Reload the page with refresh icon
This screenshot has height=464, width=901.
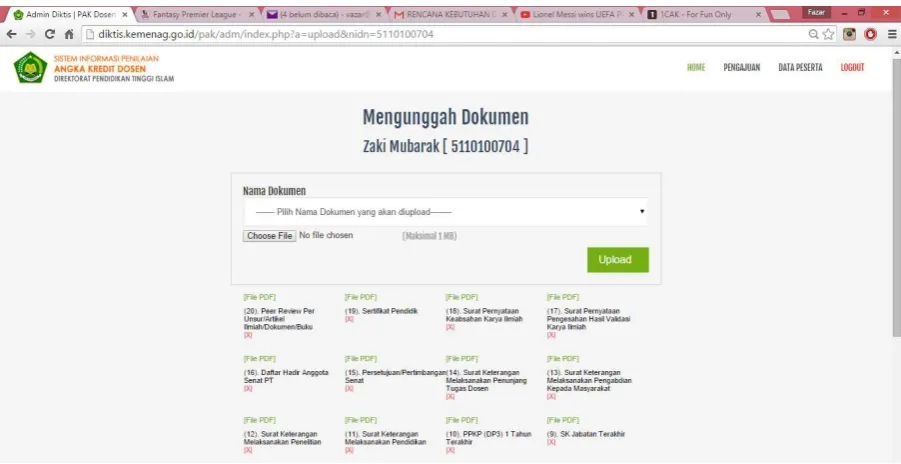point(50,34)
